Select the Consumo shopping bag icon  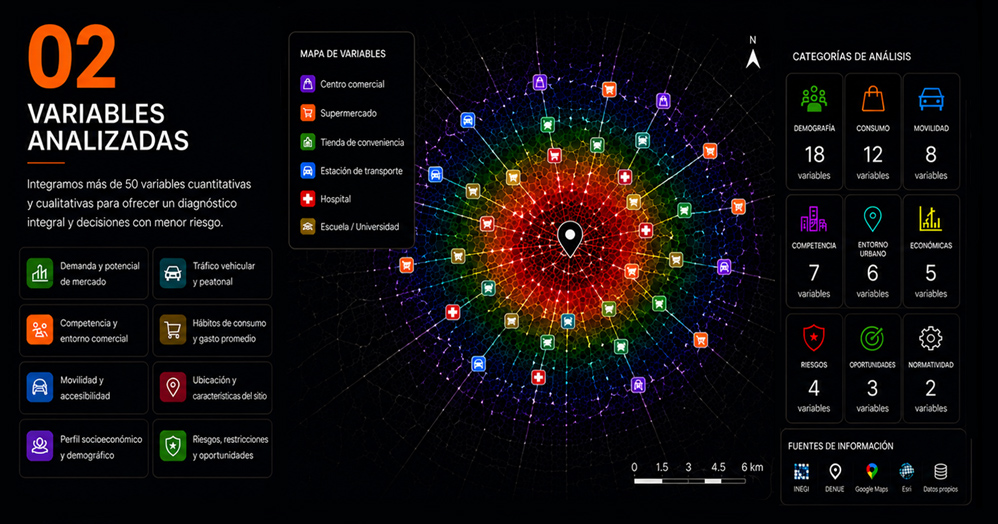coord(873,99)
